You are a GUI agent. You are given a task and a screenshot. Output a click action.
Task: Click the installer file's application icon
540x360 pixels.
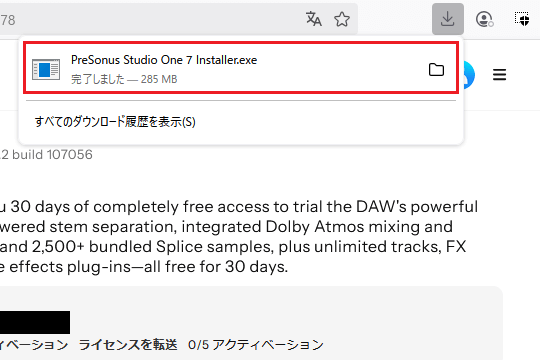click(46, 70)
